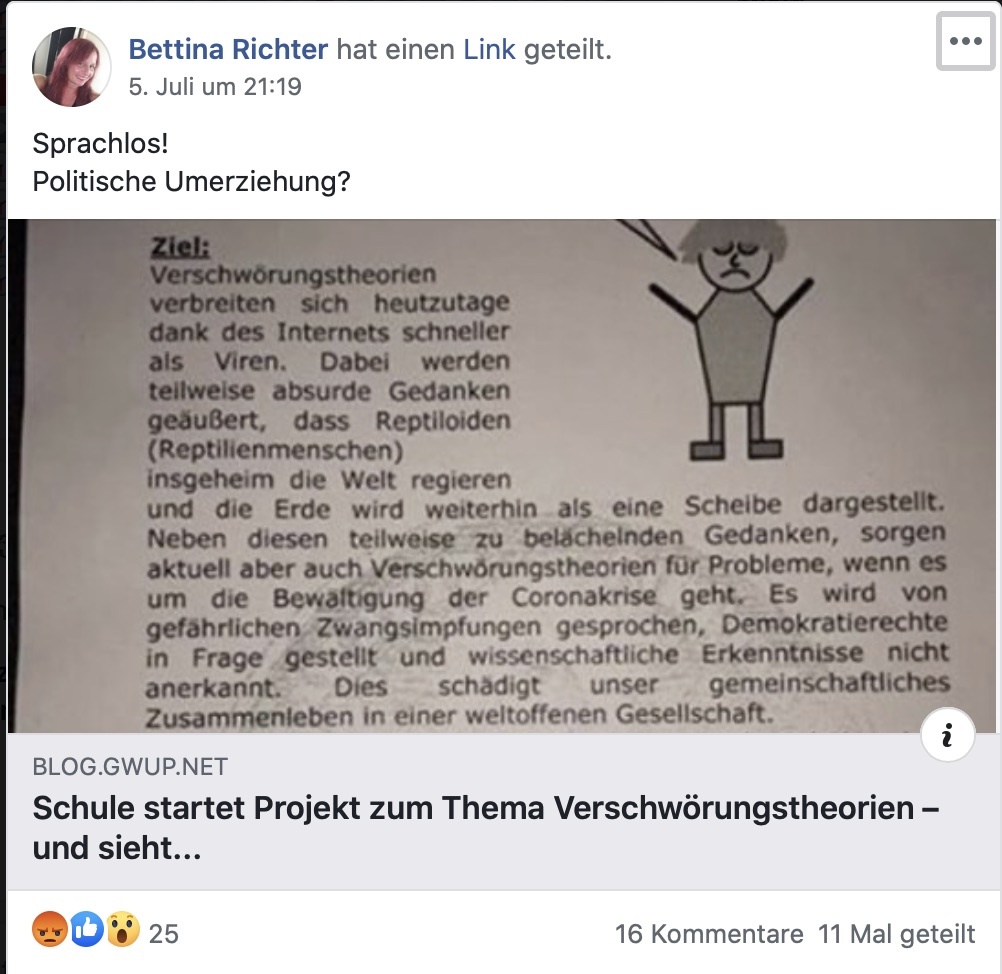
Task: Click the blue thumbs-up like reaction icon
Action: [87, 929]
